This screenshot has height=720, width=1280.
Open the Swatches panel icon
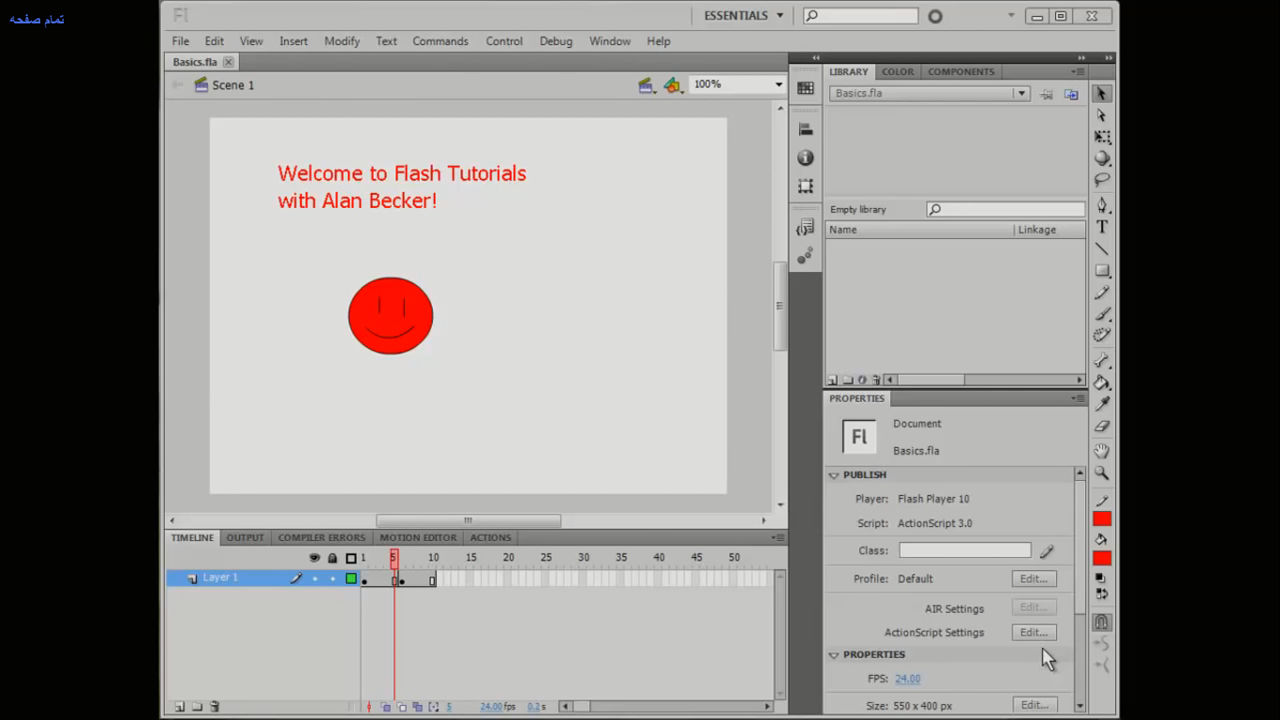(805, 88)
